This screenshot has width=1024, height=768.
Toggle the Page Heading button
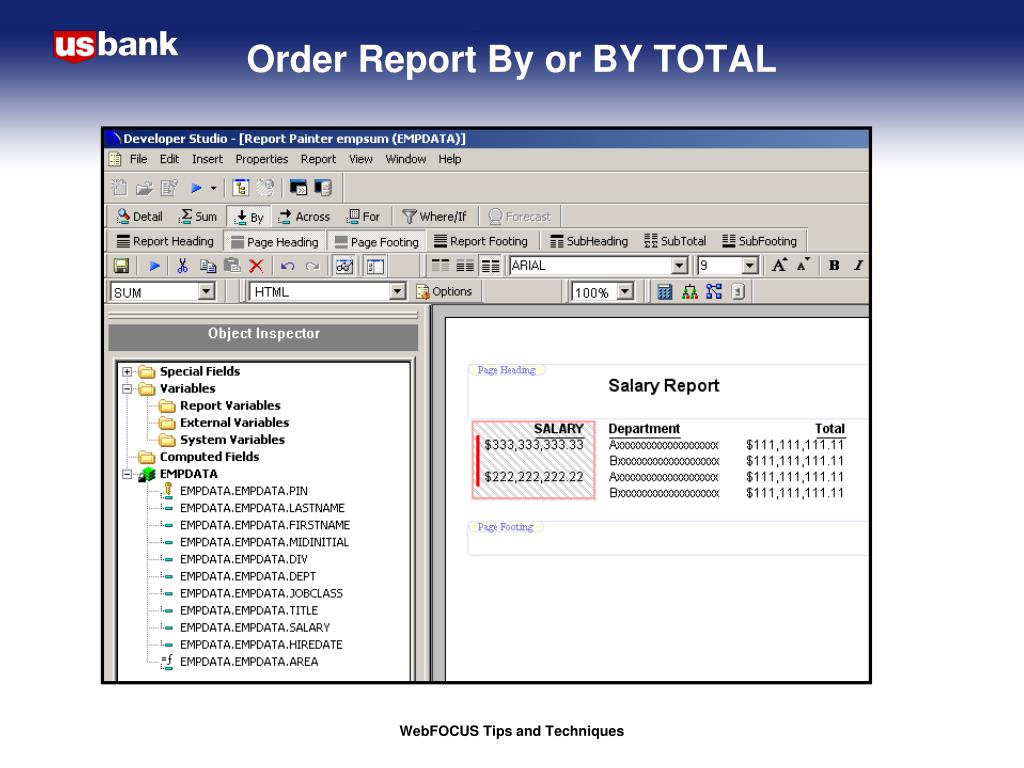[x=274, y=242]
